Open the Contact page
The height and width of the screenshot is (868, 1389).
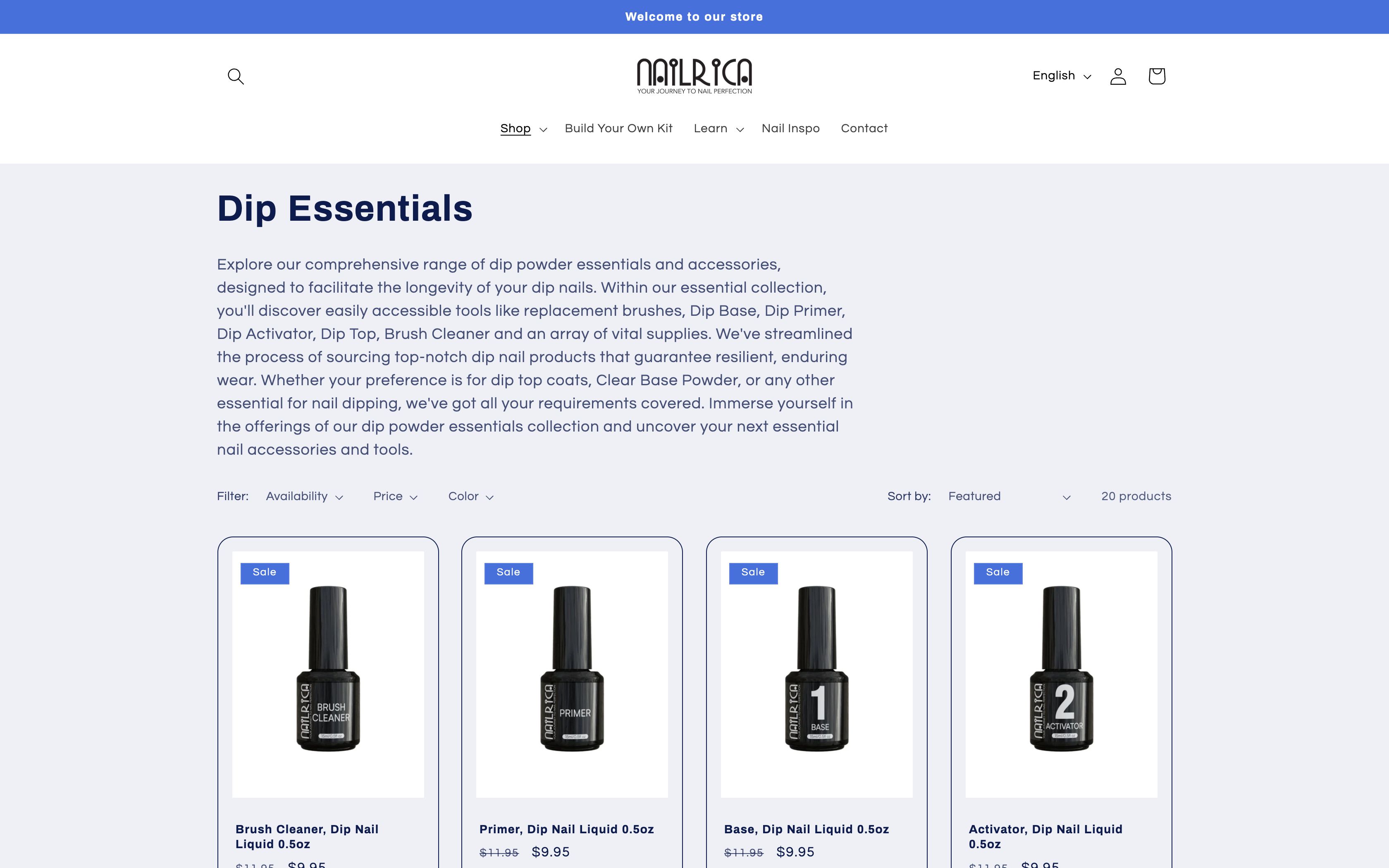(x=864, y=129)
